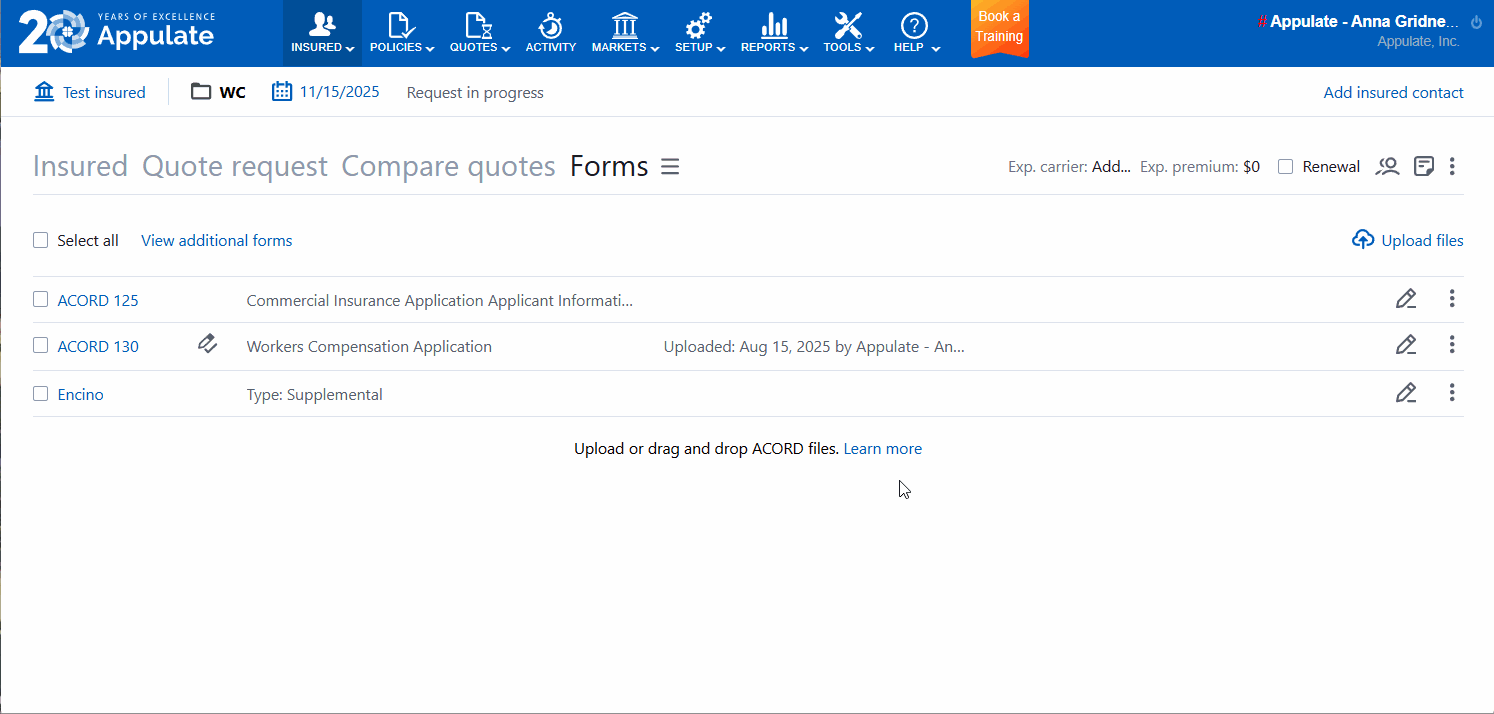Open the Tools wrench icon
The image size is (1494, 714).
(848, 24)
